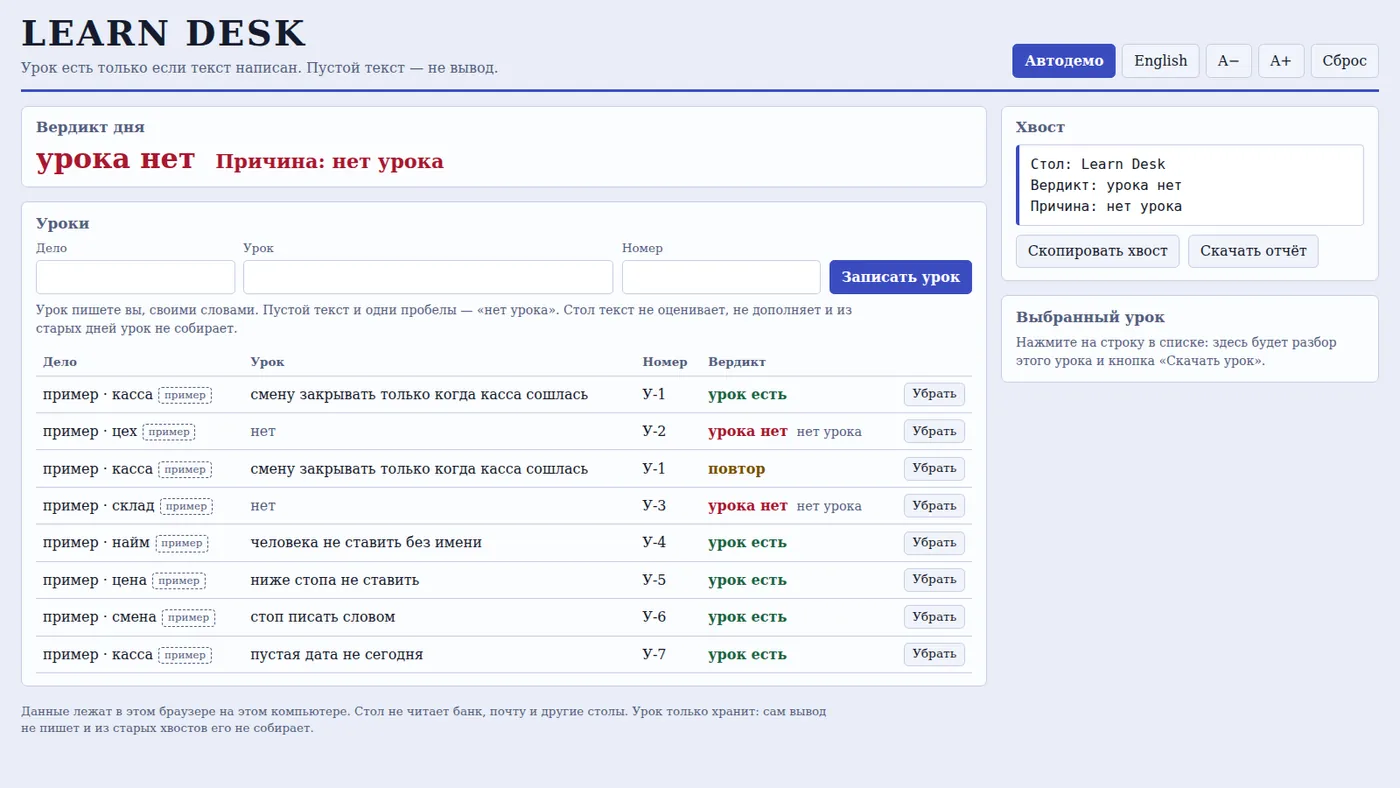Increase font size with A+ button
This screenshot has width=1400, height=788.
[1280, 61]
